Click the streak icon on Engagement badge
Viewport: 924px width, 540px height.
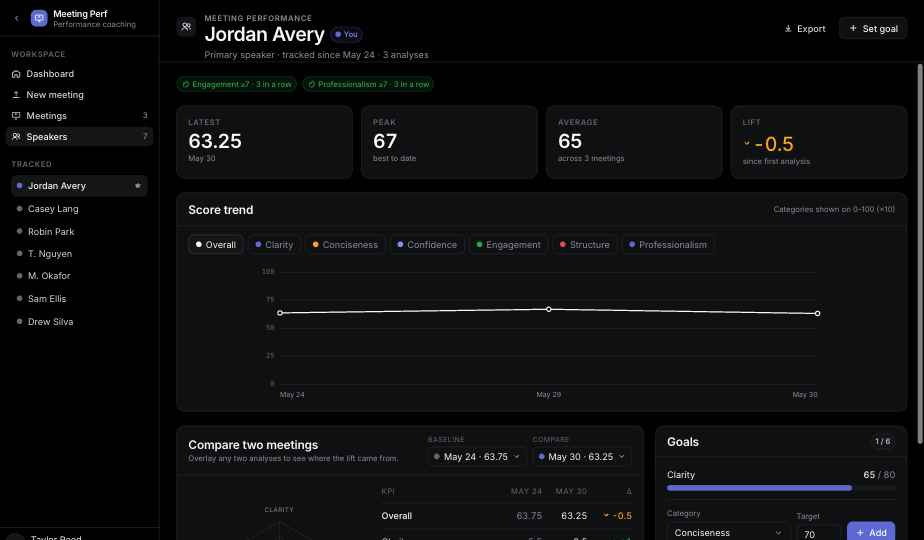click(x=186, y=84)
